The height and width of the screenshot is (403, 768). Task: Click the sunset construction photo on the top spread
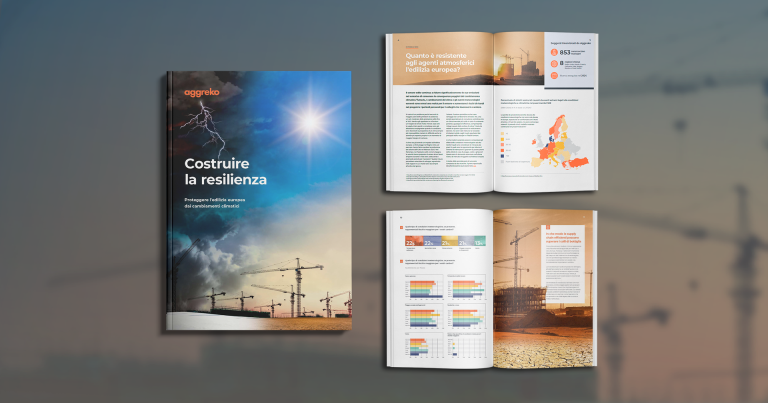(519, 59)
